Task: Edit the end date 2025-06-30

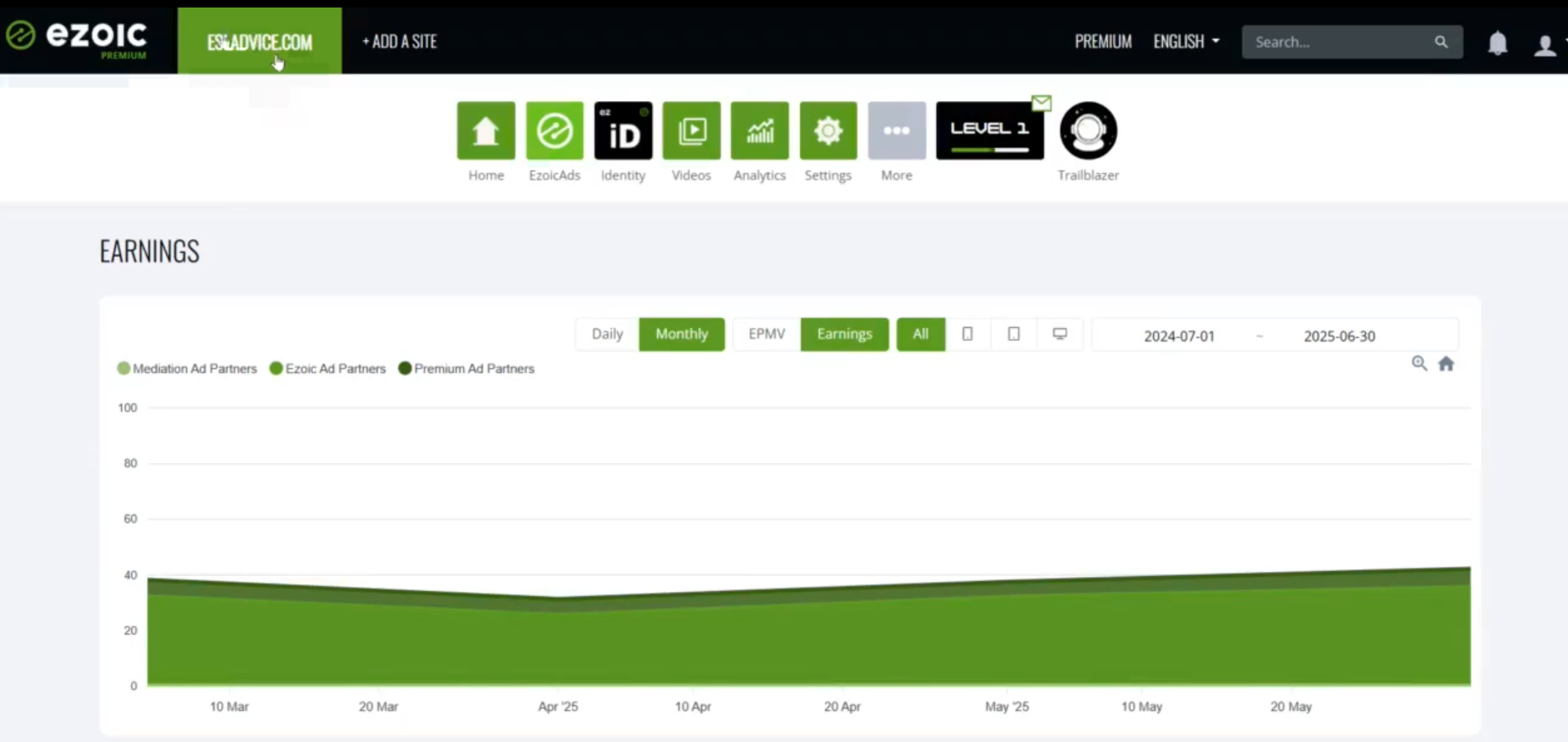Action: point(1339,336)
